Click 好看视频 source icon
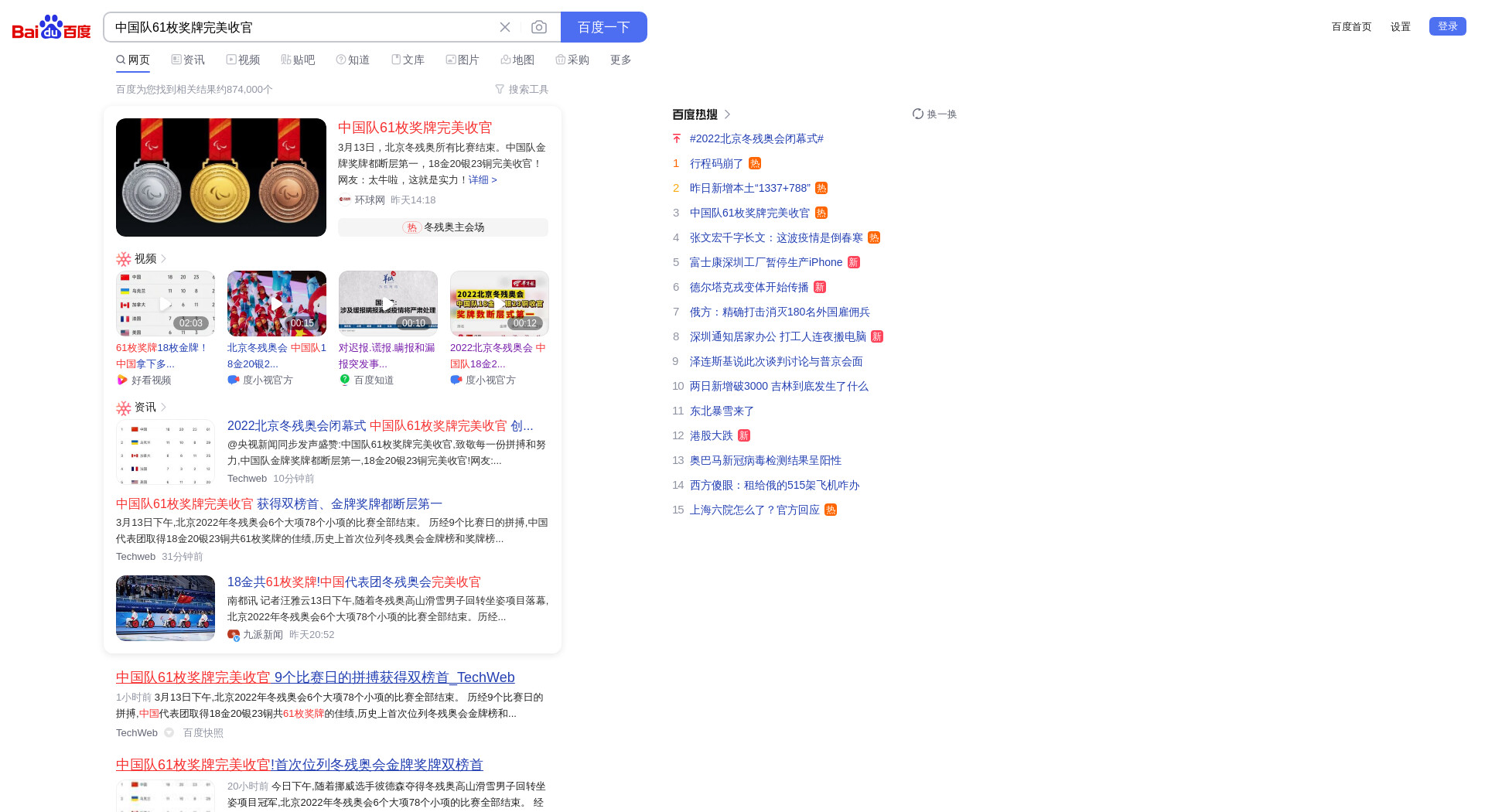Viewport: 1485px width, 812px height. coord(121,380)
